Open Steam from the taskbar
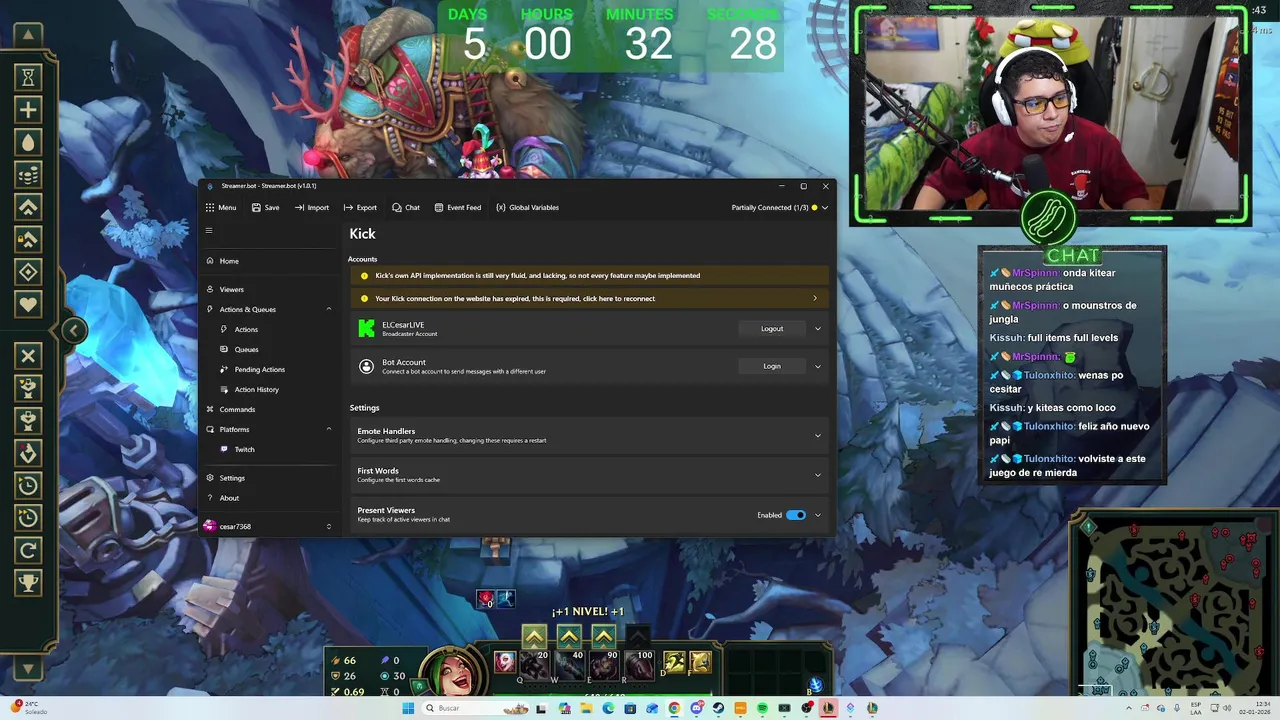Image resolution: width=1280 pixels, height=720 pixels. pos(718,708)
